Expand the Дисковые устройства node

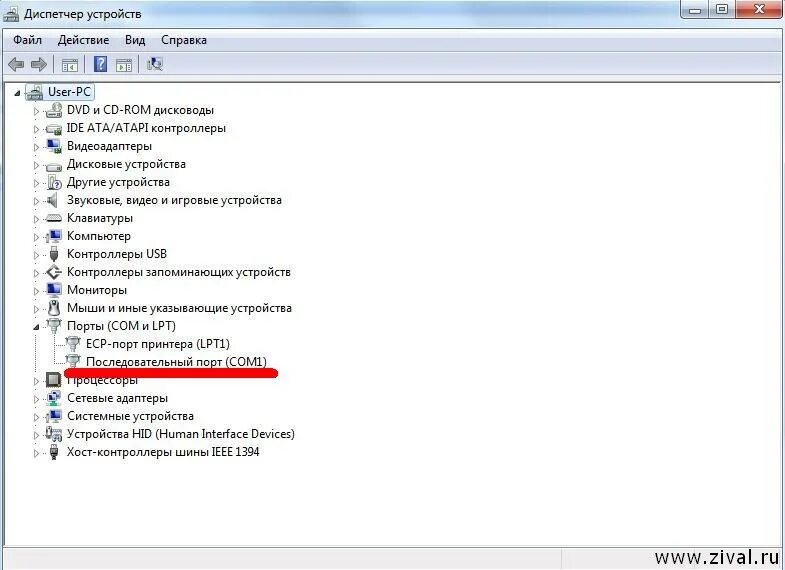click(36, 165)
